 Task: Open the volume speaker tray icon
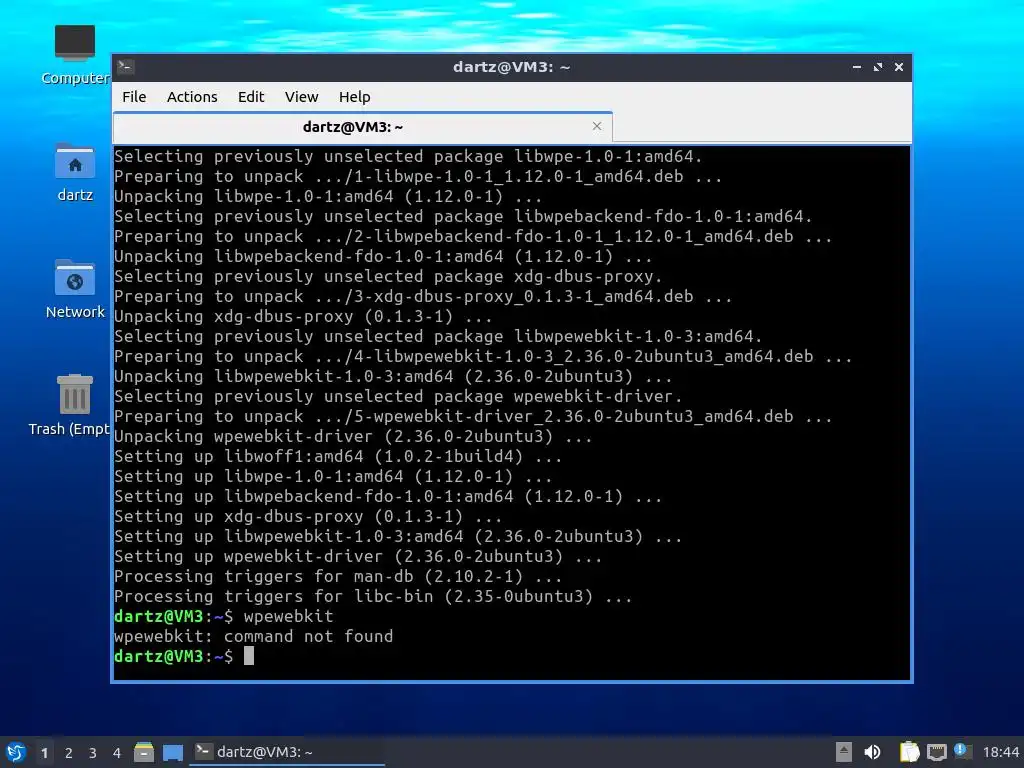872,752
